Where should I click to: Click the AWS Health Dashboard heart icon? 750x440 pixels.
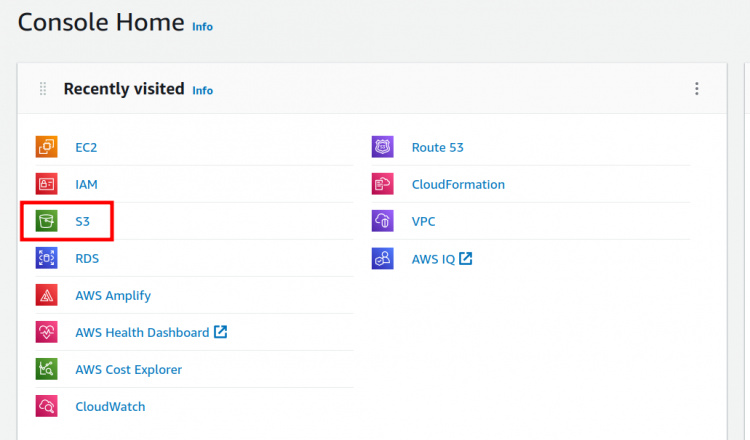(x=46, y=332)
